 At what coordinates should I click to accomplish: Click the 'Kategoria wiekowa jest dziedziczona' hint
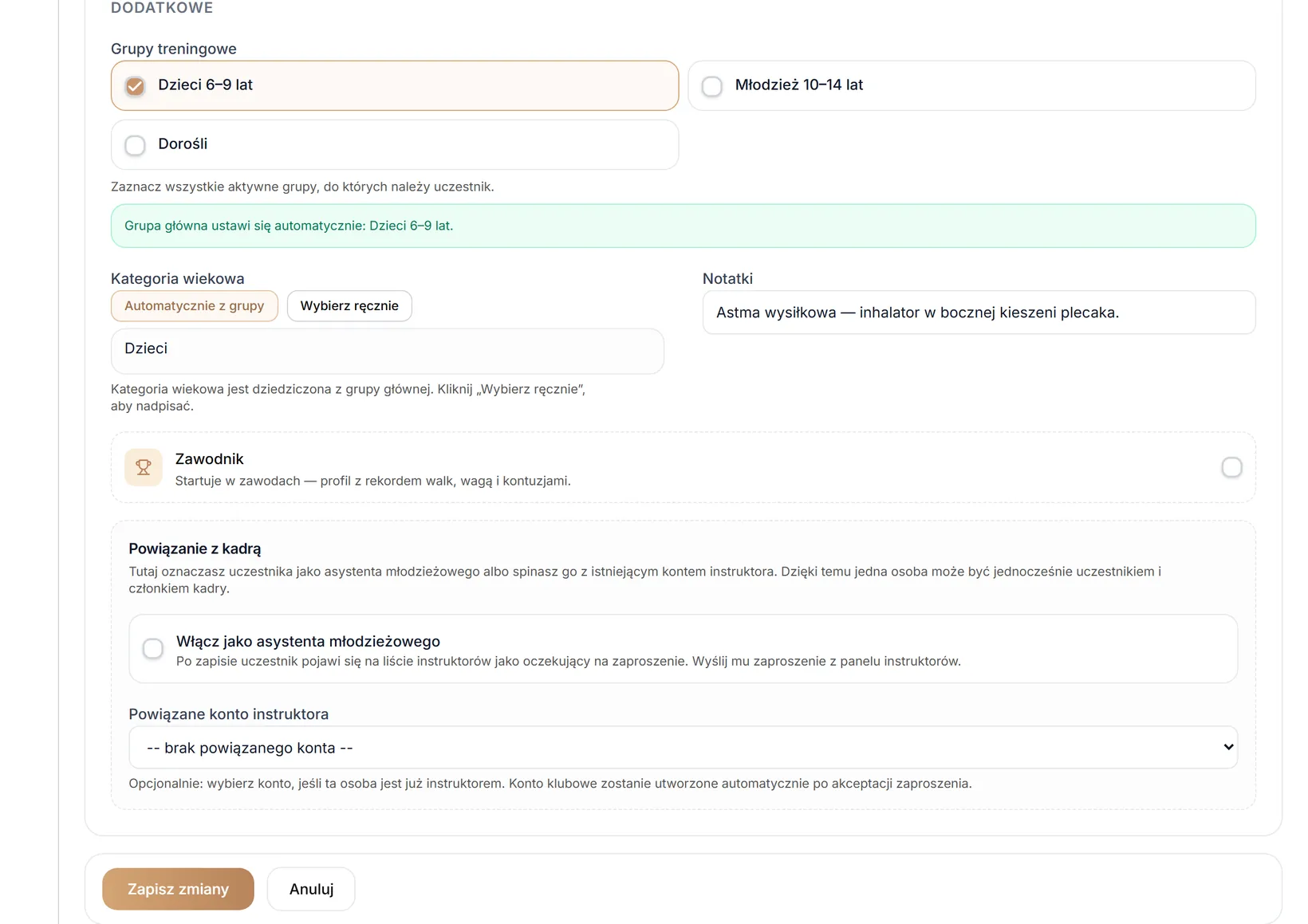[348, 397]
